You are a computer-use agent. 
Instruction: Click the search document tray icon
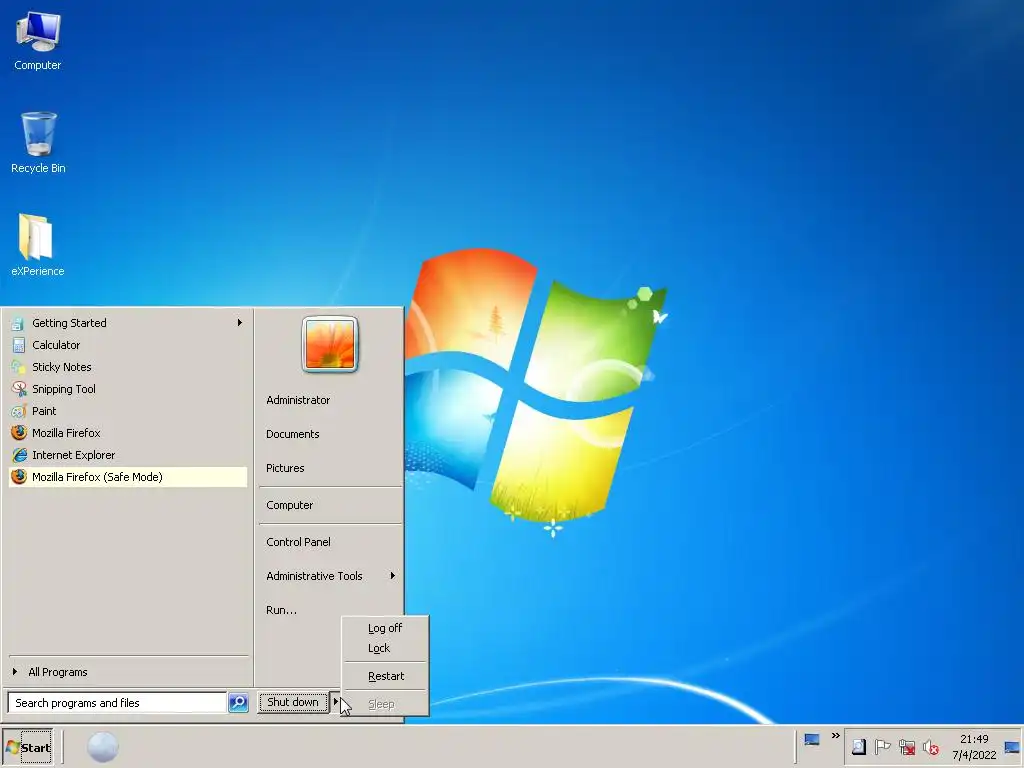pyautogui.click(x=859, y=747)
